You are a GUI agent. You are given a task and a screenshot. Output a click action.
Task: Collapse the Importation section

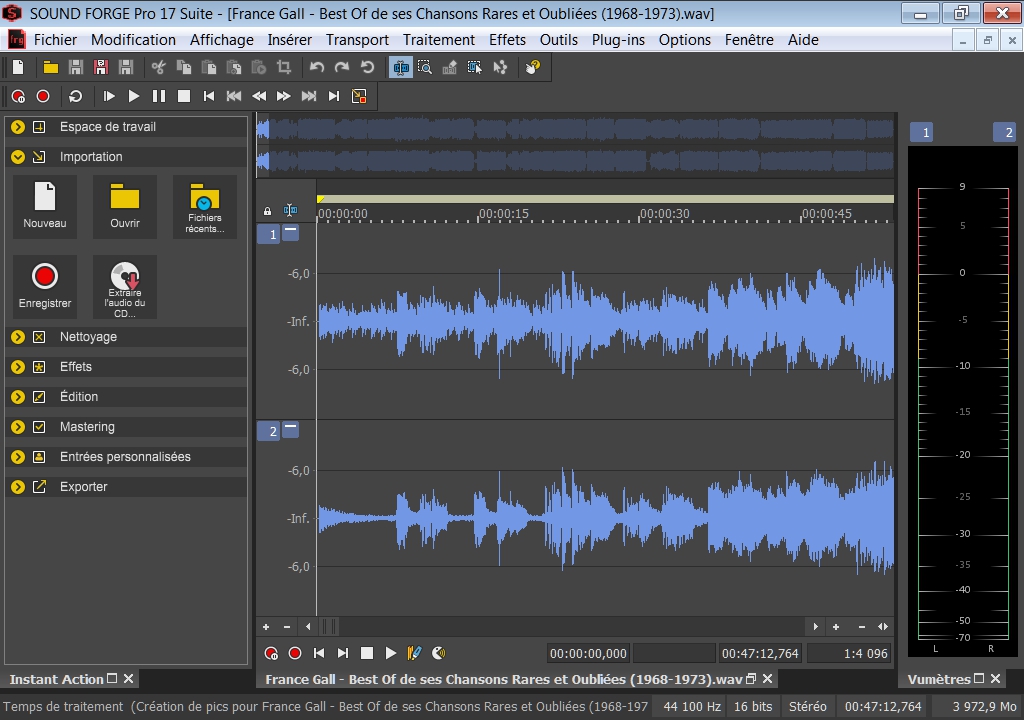[x=18, y=157]
